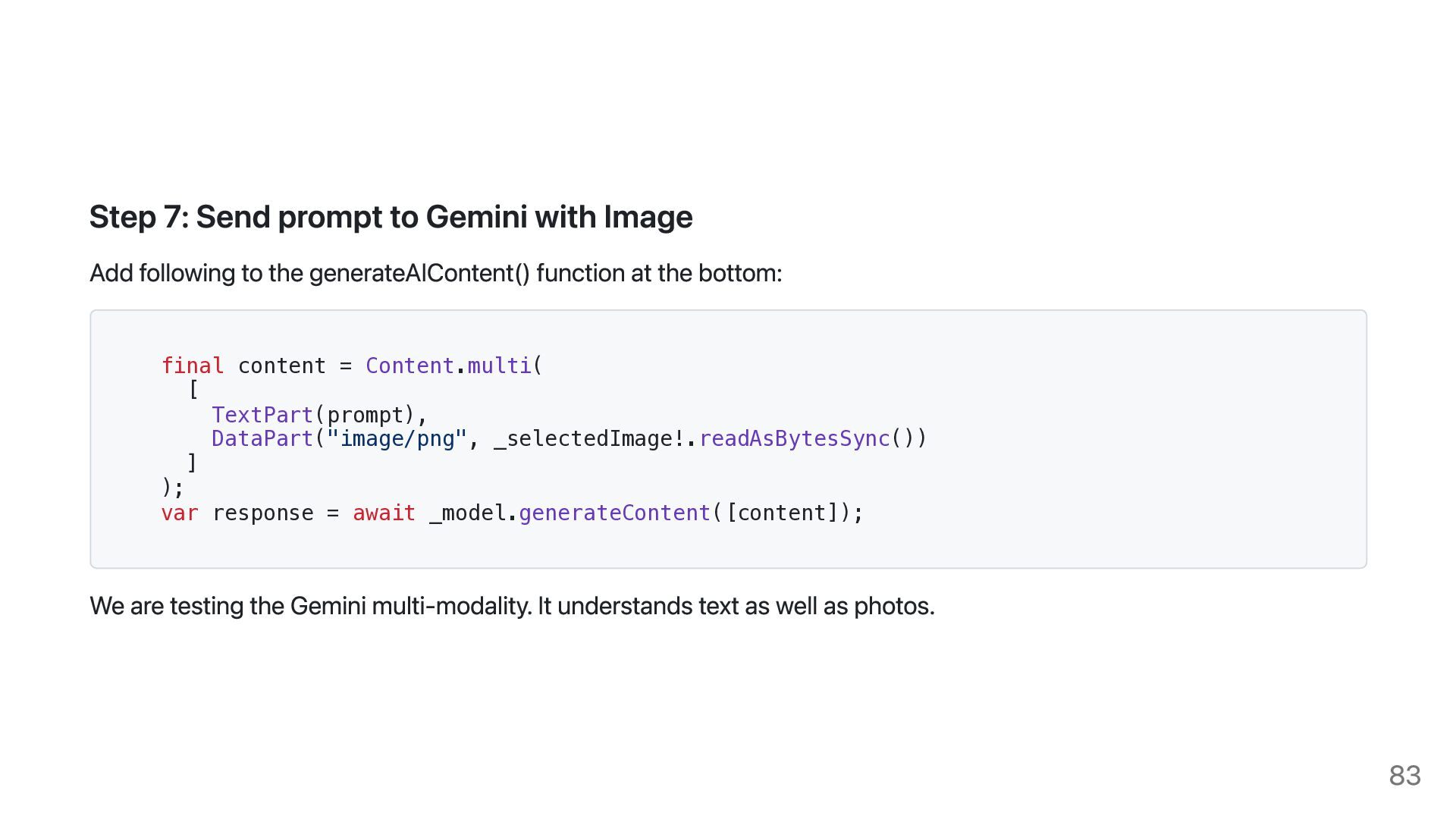Image resolution: width=1456 pixels, height=819 pixels.
Task: Click the [content] argument
Action: pos(782,513)
